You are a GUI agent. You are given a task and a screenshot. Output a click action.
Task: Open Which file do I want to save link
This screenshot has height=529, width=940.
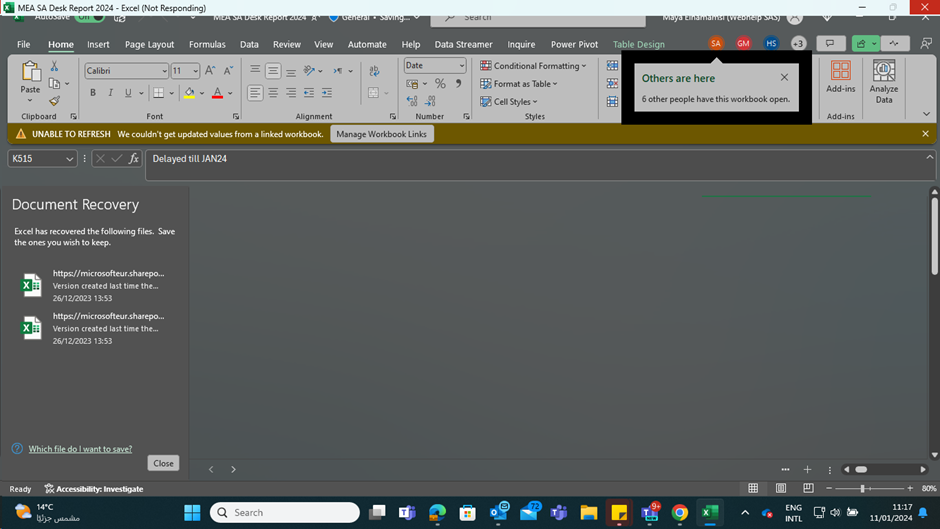point(80,449)
